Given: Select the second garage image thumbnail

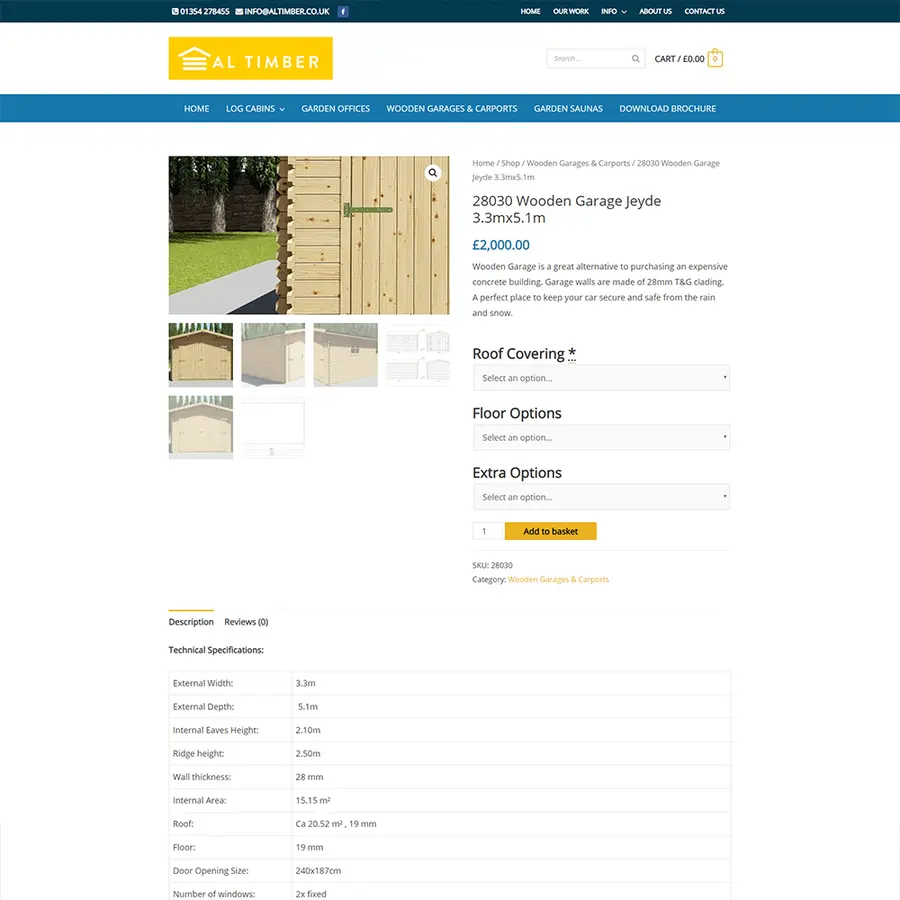Looking at the screenshot, I should (x=273, y=355).
